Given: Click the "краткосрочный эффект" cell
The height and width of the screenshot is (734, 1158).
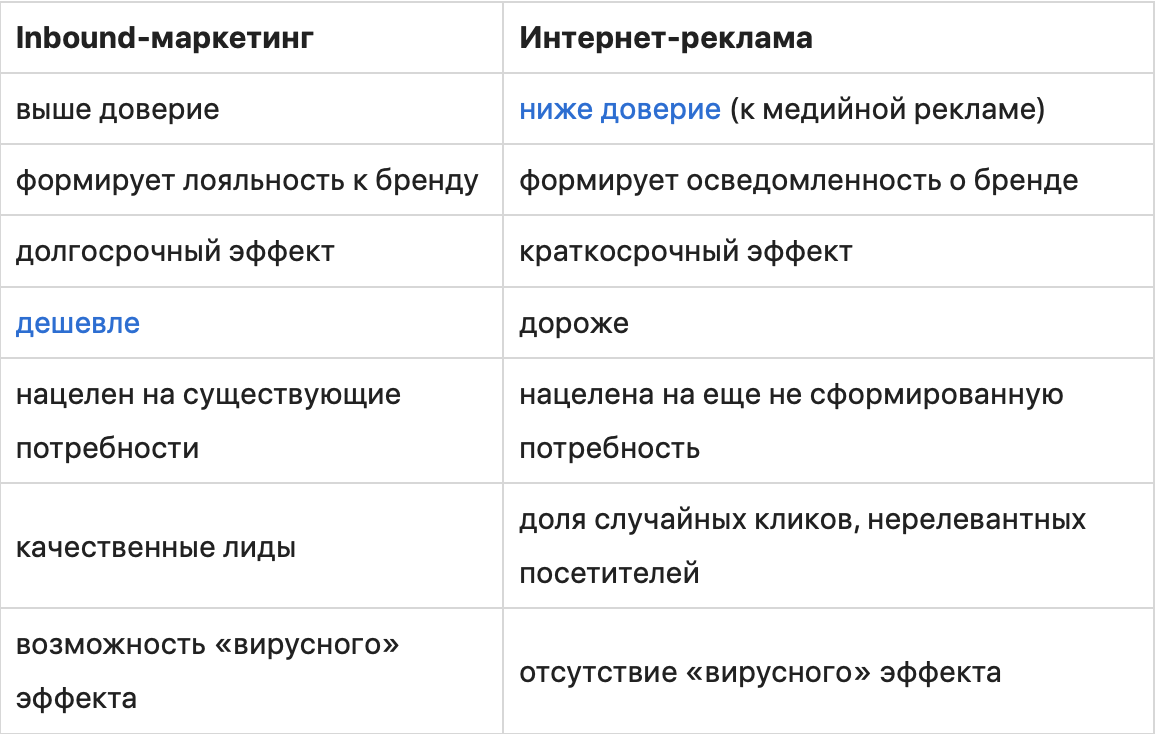Looking at the screenshot, I should click(x=685, y=251).
